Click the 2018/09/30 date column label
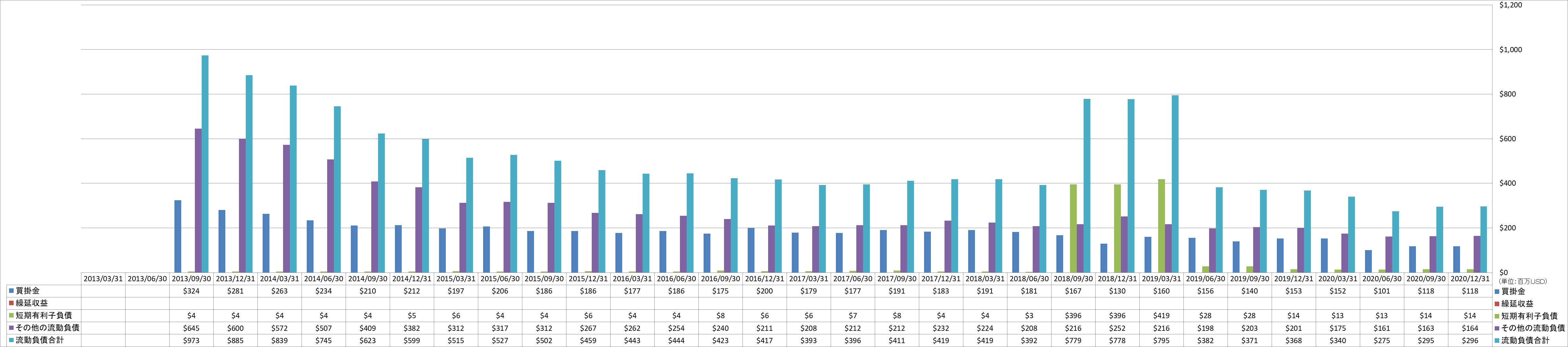The width and height of the screenshot is (1568, 347). pyautogui.click(x=1073, y=279)
